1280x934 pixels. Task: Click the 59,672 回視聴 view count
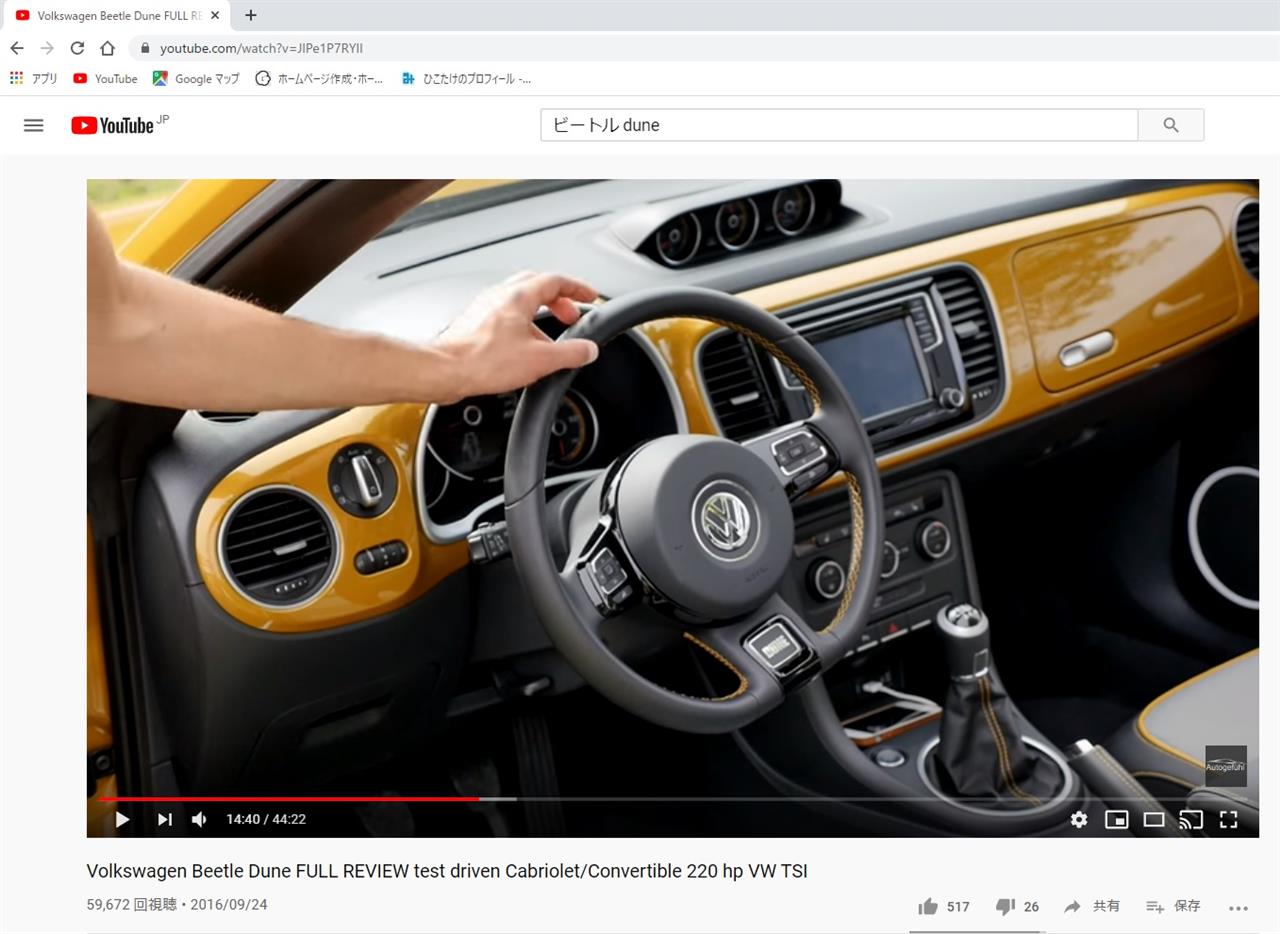pos(131,904)
